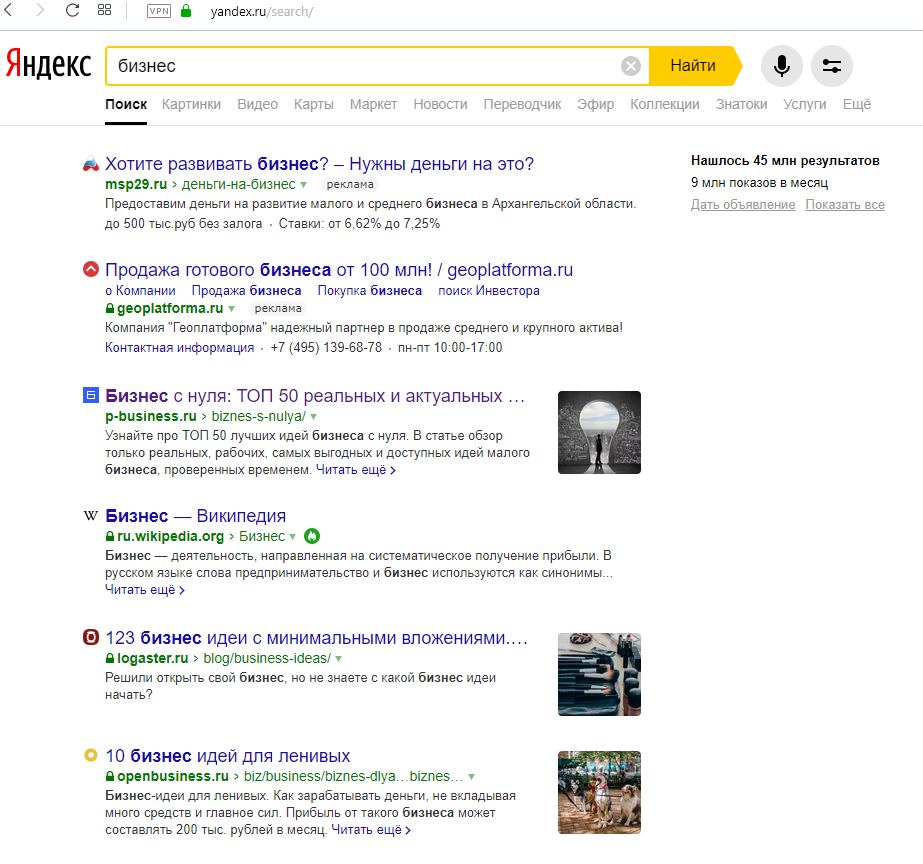The image size is (923, 864).
Task: Start voice search with the microphone icon
Action: (782, 66)
